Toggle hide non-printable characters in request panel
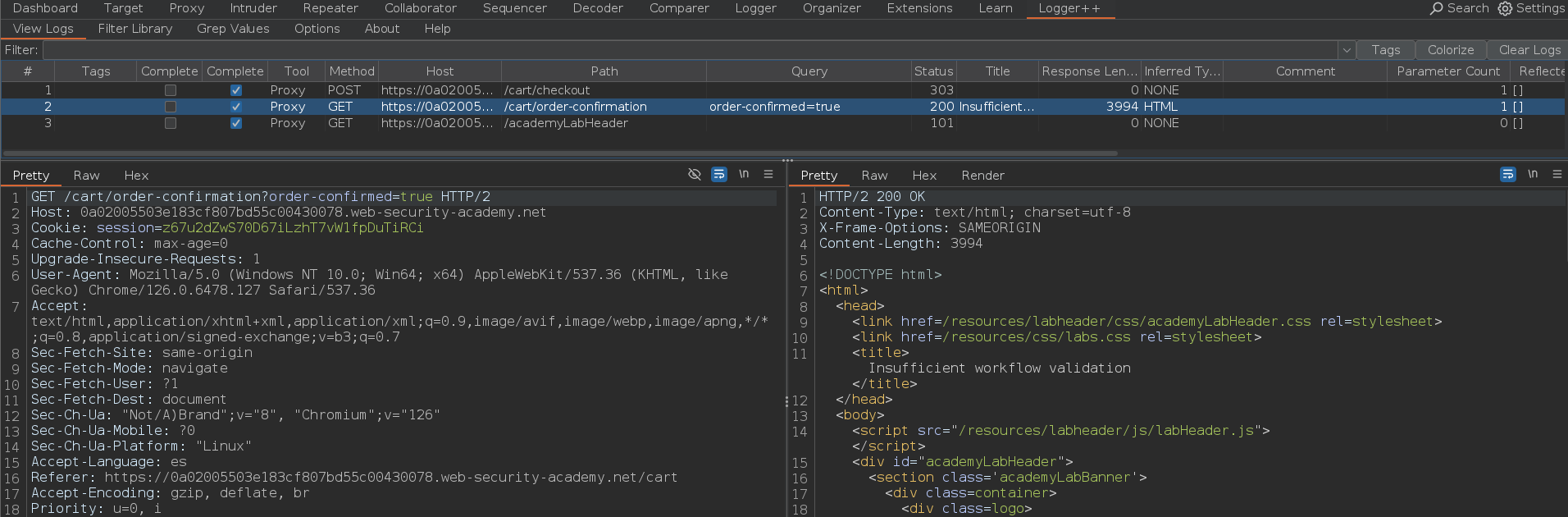1568x517 pixels. 695,174
